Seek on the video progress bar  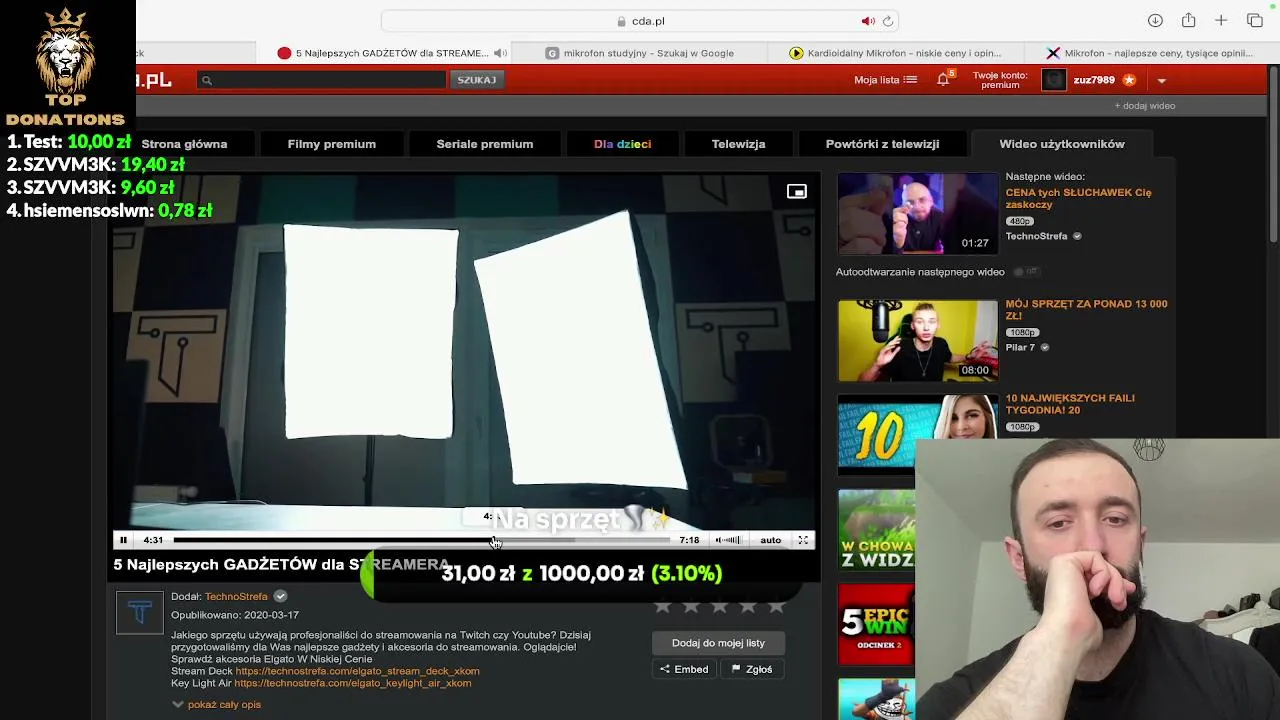click(421, 540)
